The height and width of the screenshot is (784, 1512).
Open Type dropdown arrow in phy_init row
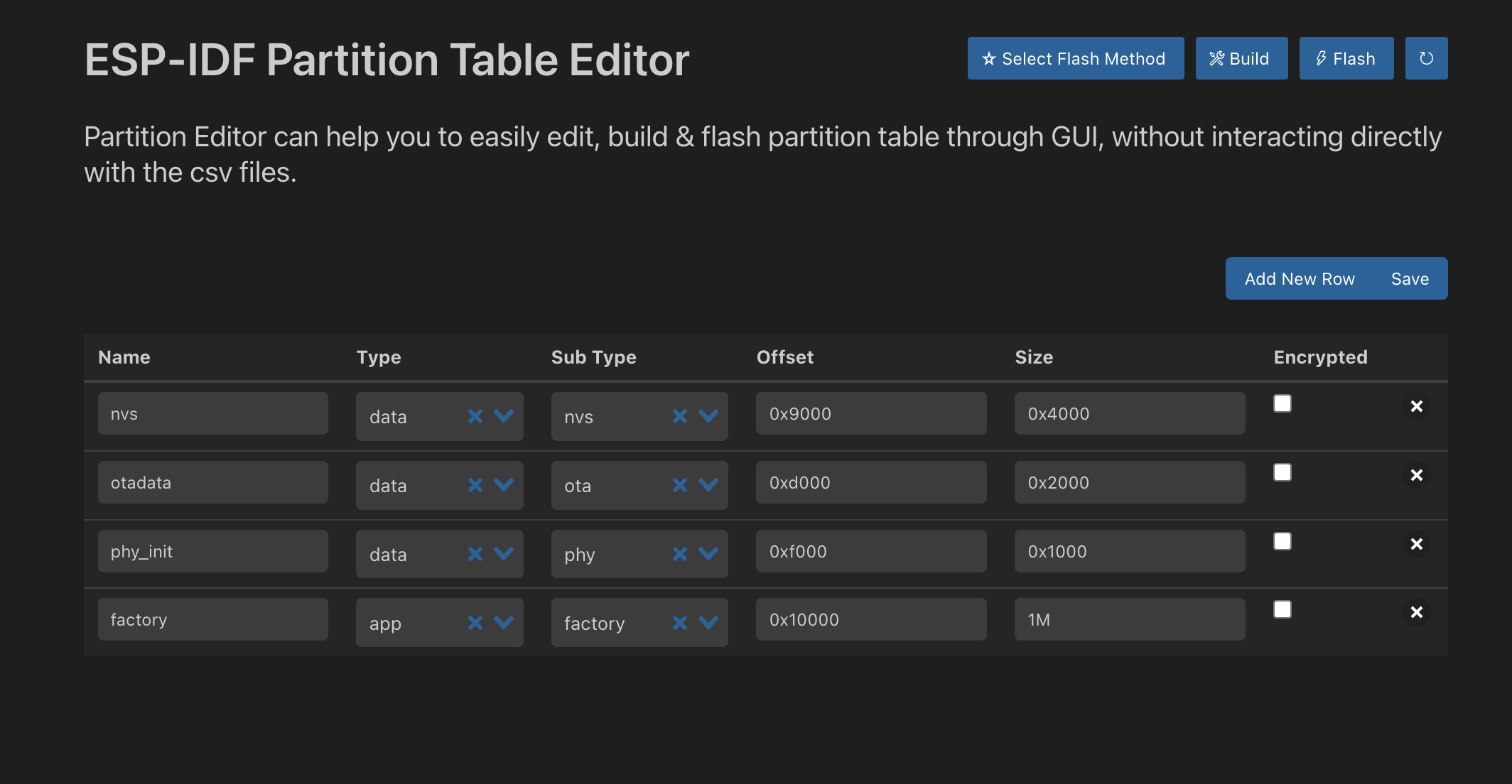(x=504, y=554)
